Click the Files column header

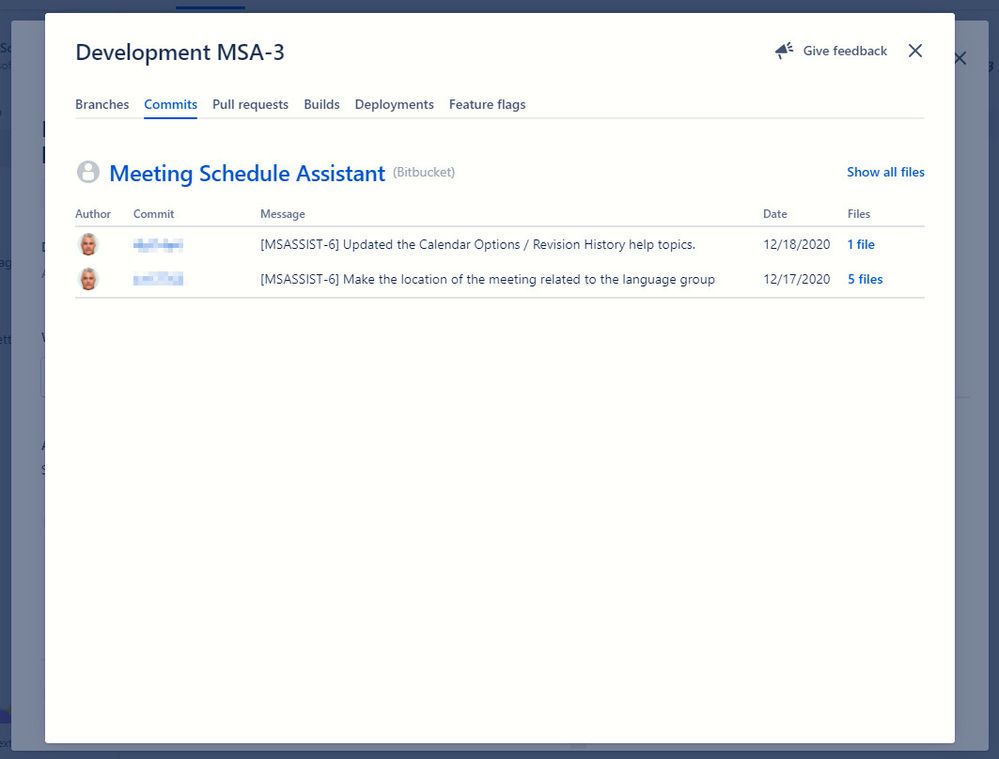tap(858, 214)
